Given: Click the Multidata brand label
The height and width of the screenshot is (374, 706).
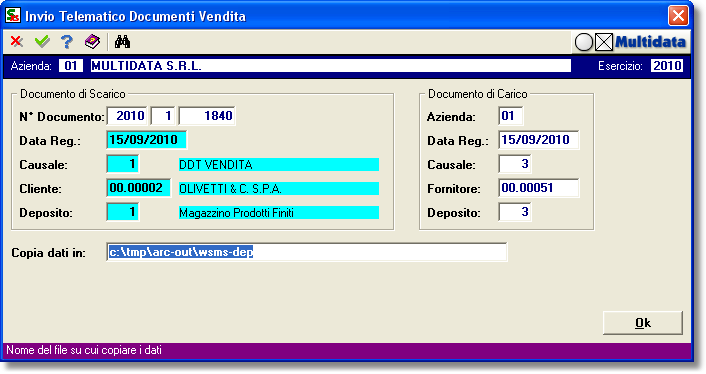Looking at the screenshot, I should (650, 42).
